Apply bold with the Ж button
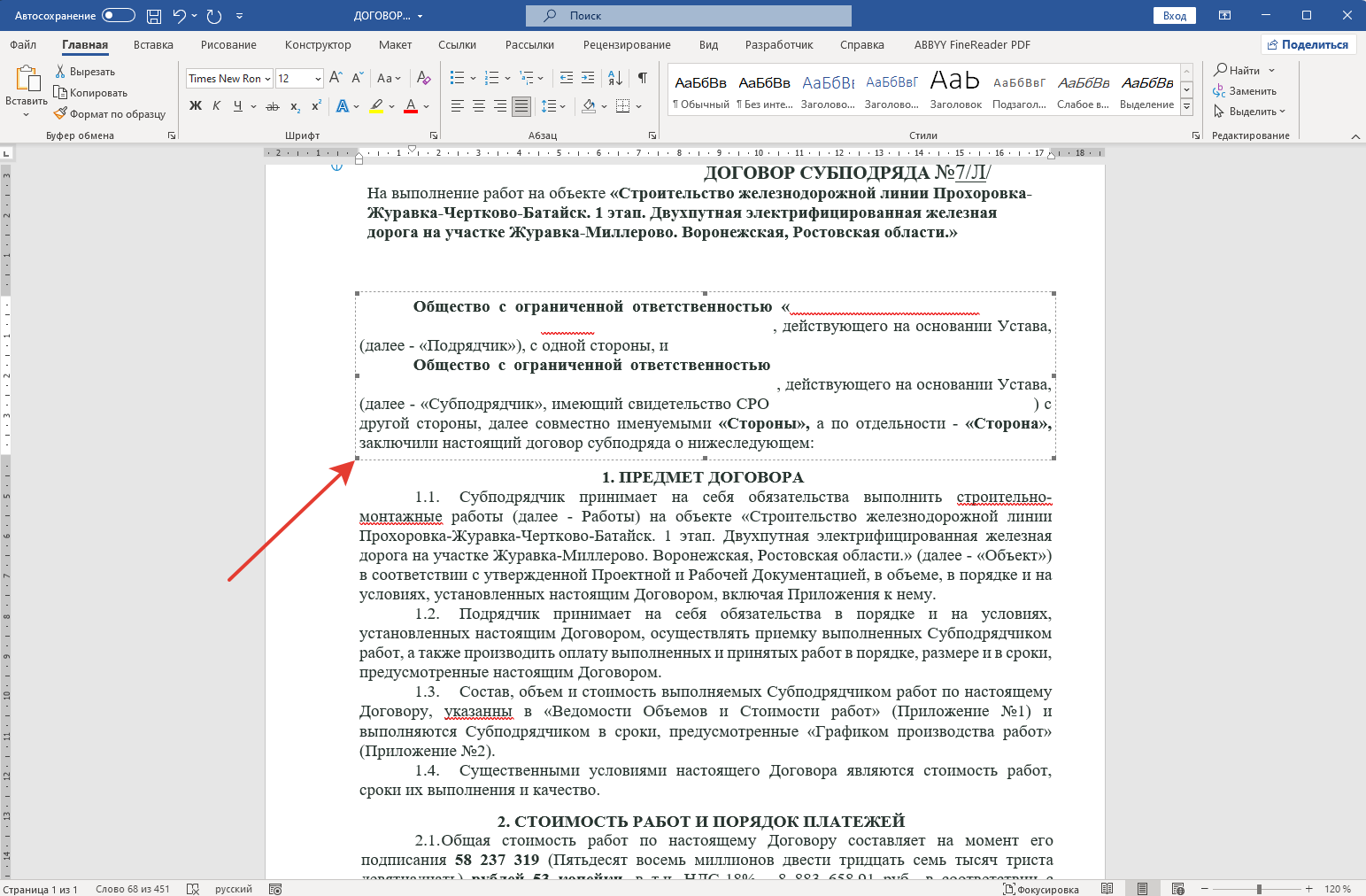This screenshot has width=1366, height=896. click(196, 106)
